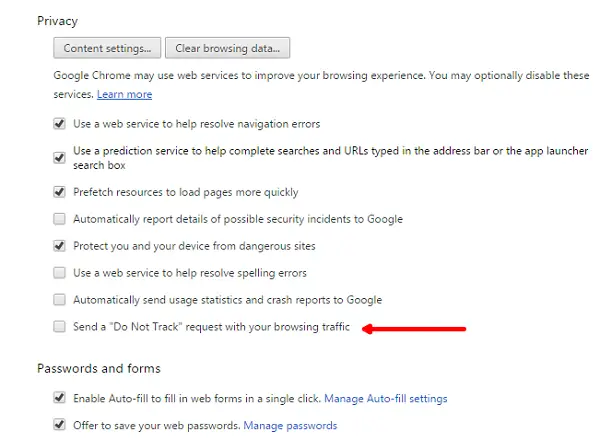
Task: Enable the Do Not Track request checkbox
Action: (x=59, y=326)
